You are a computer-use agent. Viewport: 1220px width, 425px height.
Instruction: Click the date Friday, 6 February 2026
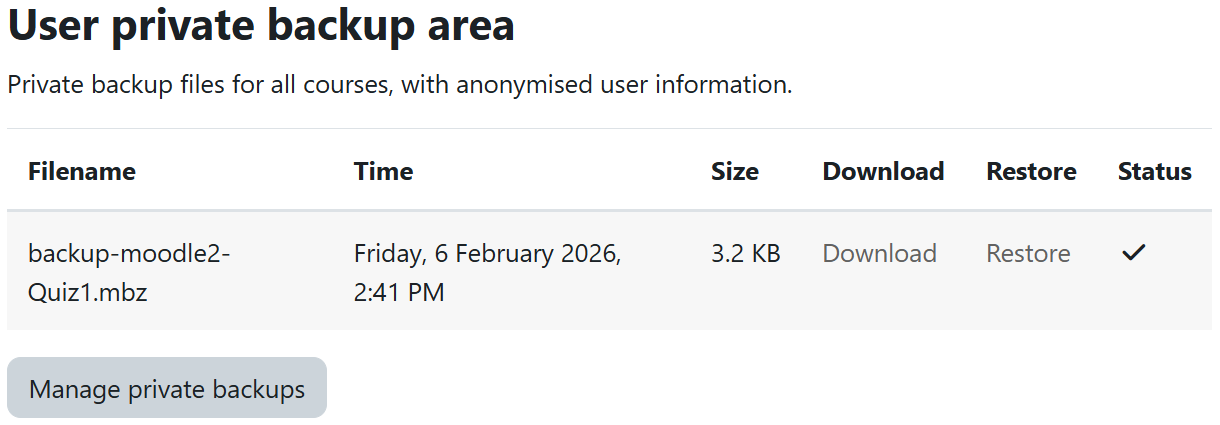[487, 254]
